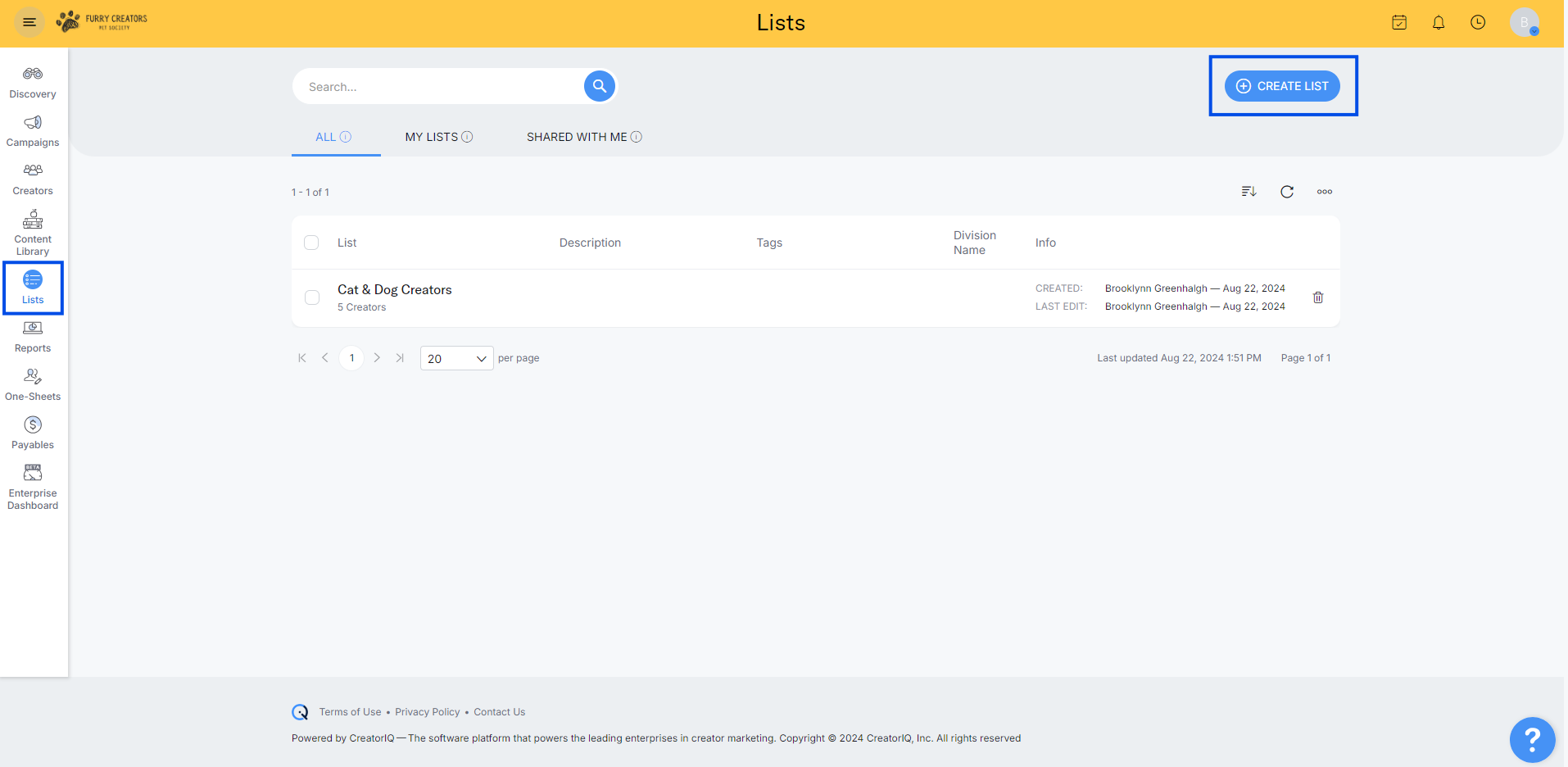1568x767 pixels.
Task: Delete the Cat & Dog Creators list
Action: point(1318,297)
